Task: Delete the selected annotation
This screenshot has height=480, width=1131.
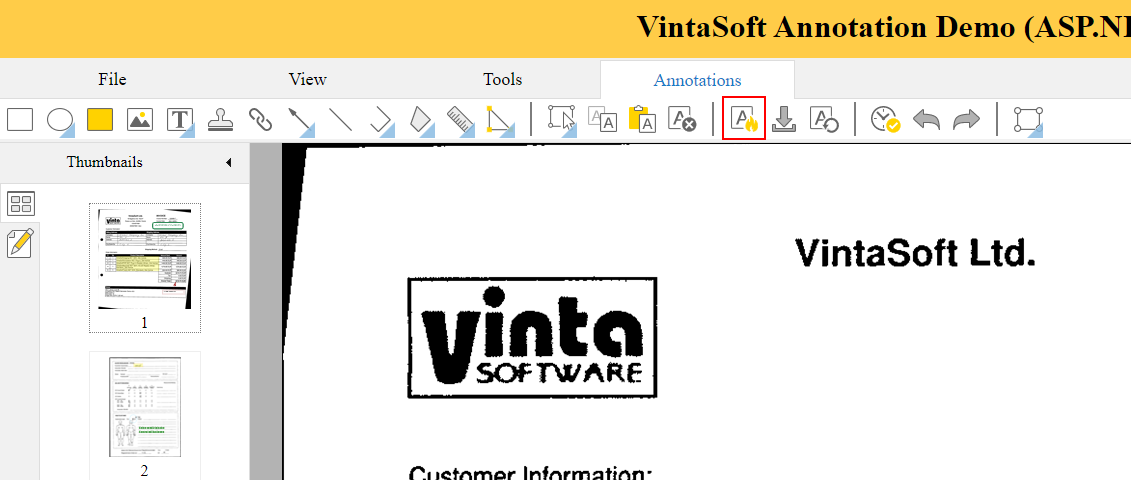Action: pyautogui.click(x=682, y=119)
